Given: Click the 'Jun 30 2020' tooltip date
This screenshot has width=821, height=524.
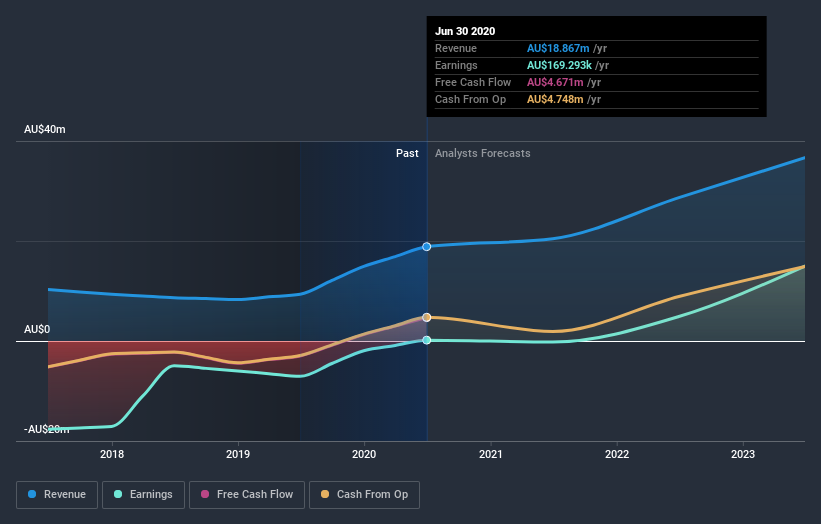Looking at the screenshot, I should pyautogui.click(x=465, y=31).
